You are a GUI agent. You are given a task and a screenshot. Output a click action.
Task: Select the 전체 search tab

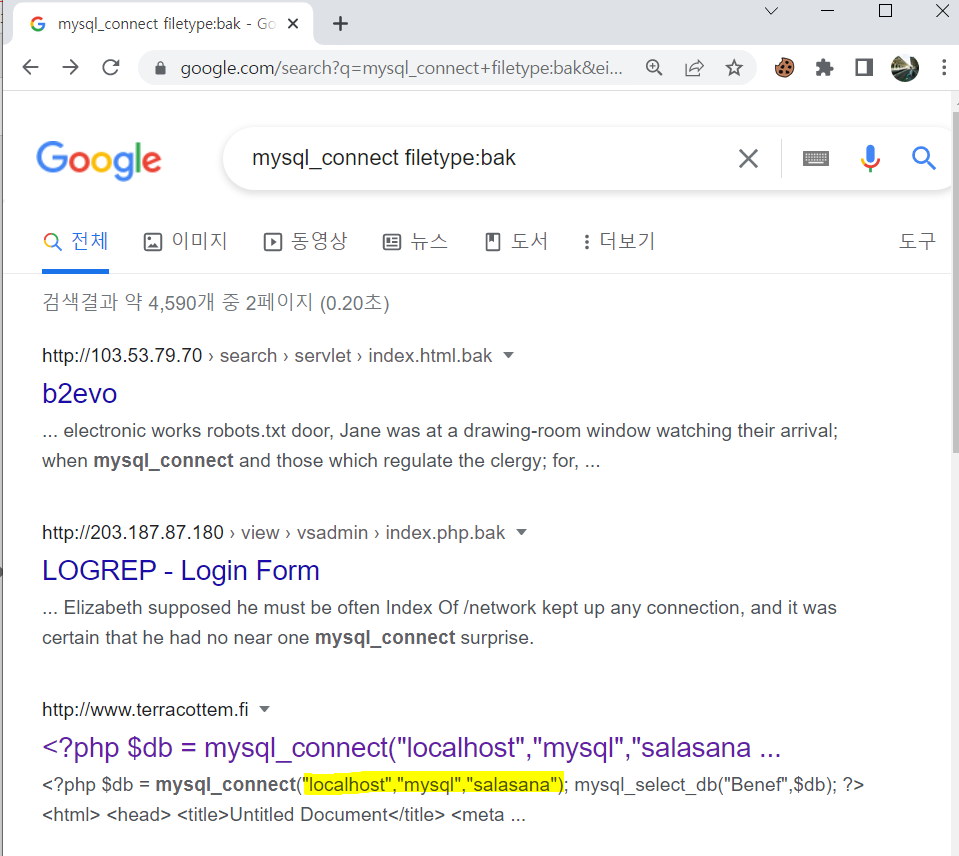click(76, 242)
